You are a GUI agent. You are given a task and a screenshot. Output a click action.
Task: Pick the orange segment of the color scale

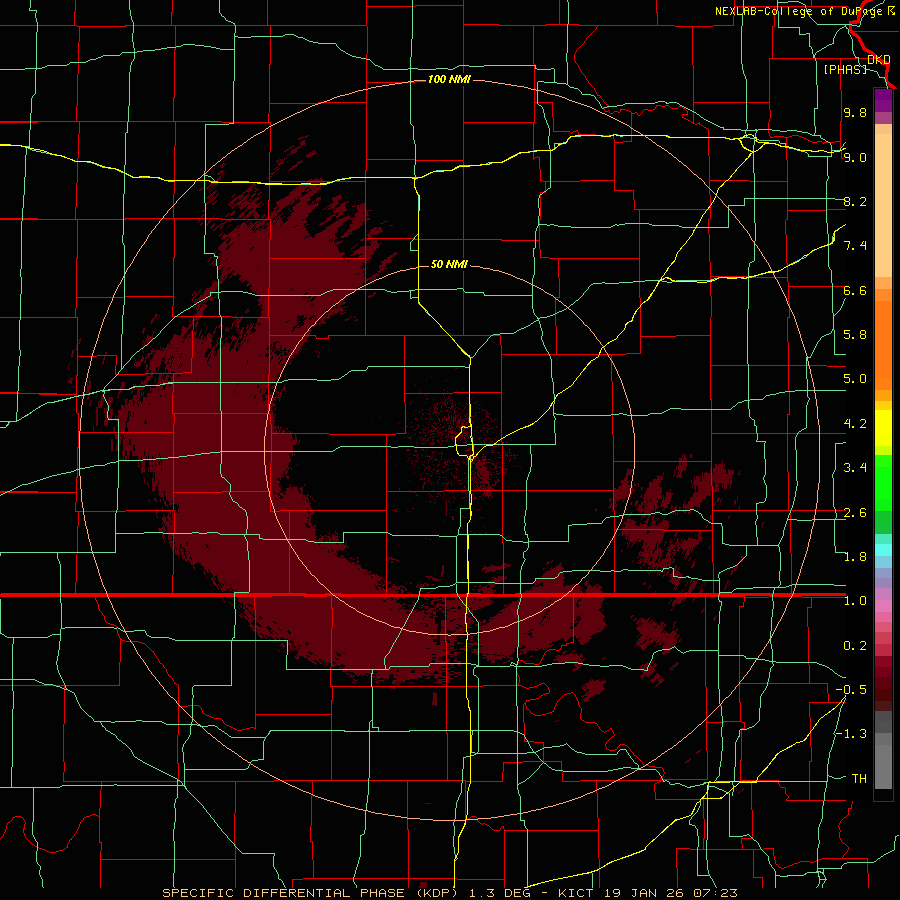(883, 346)
